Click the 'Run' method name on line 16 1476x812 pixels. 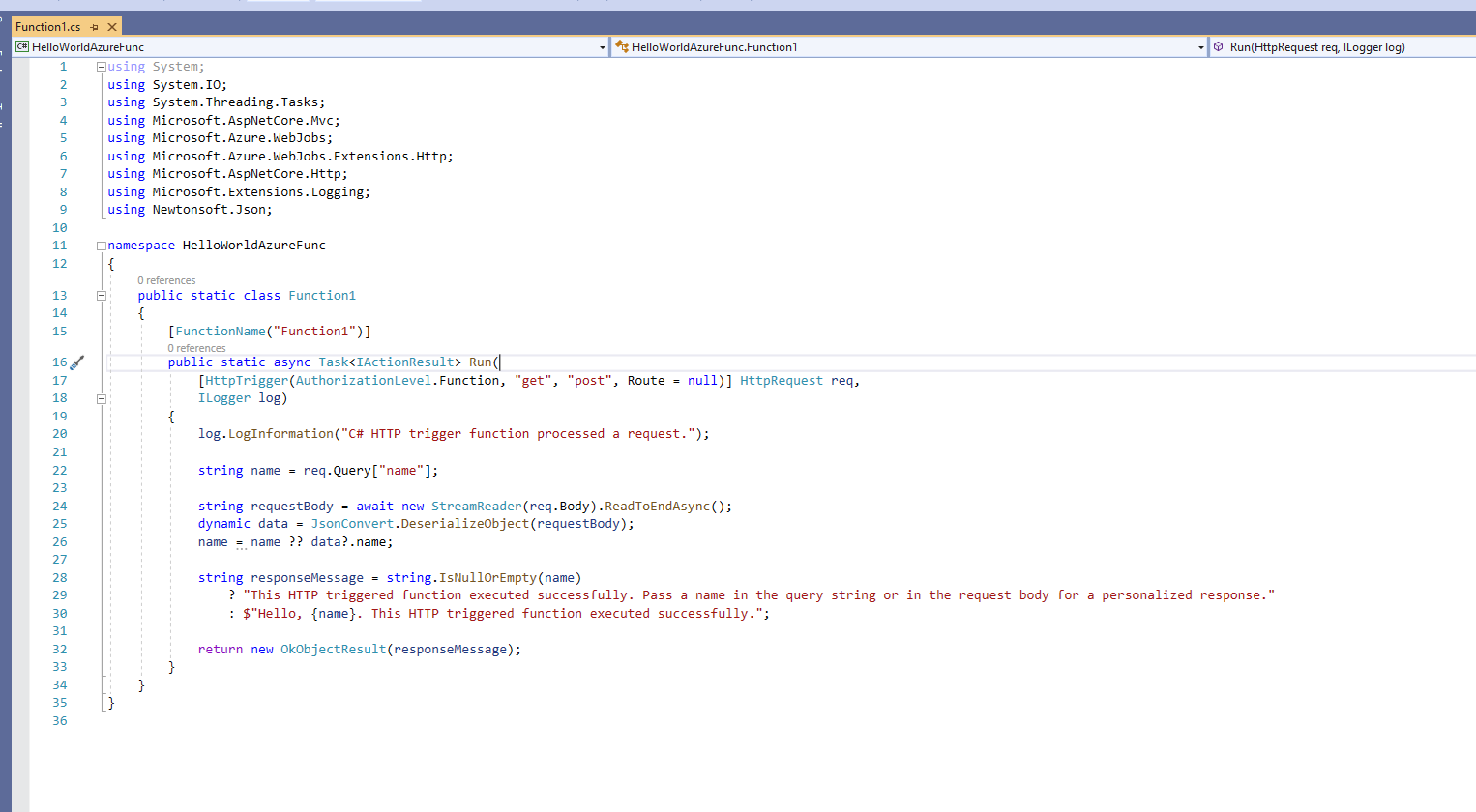[481, 362]
